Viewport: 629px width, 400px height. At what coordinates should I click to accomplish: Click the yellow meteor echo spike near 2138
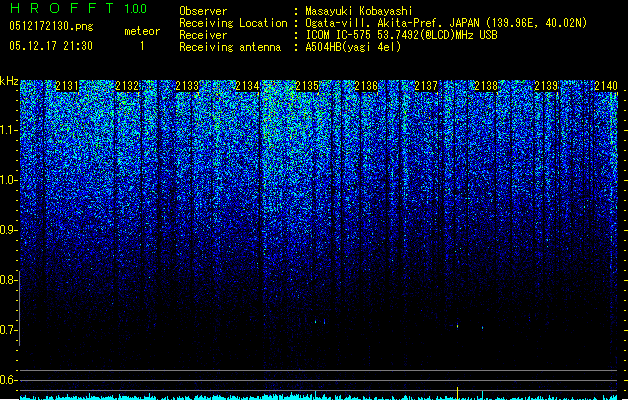[x=457, y=393]
